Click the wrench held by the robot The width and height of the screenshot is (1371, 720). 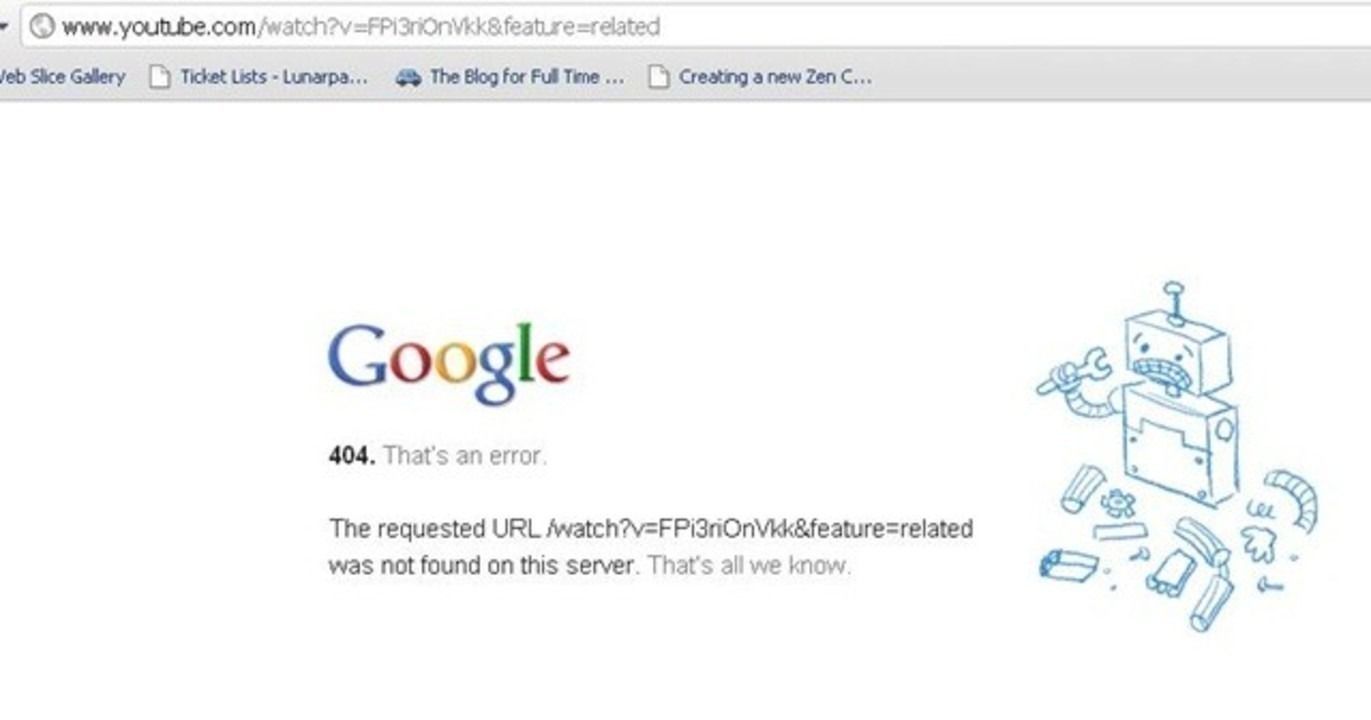coord(1074,372)
